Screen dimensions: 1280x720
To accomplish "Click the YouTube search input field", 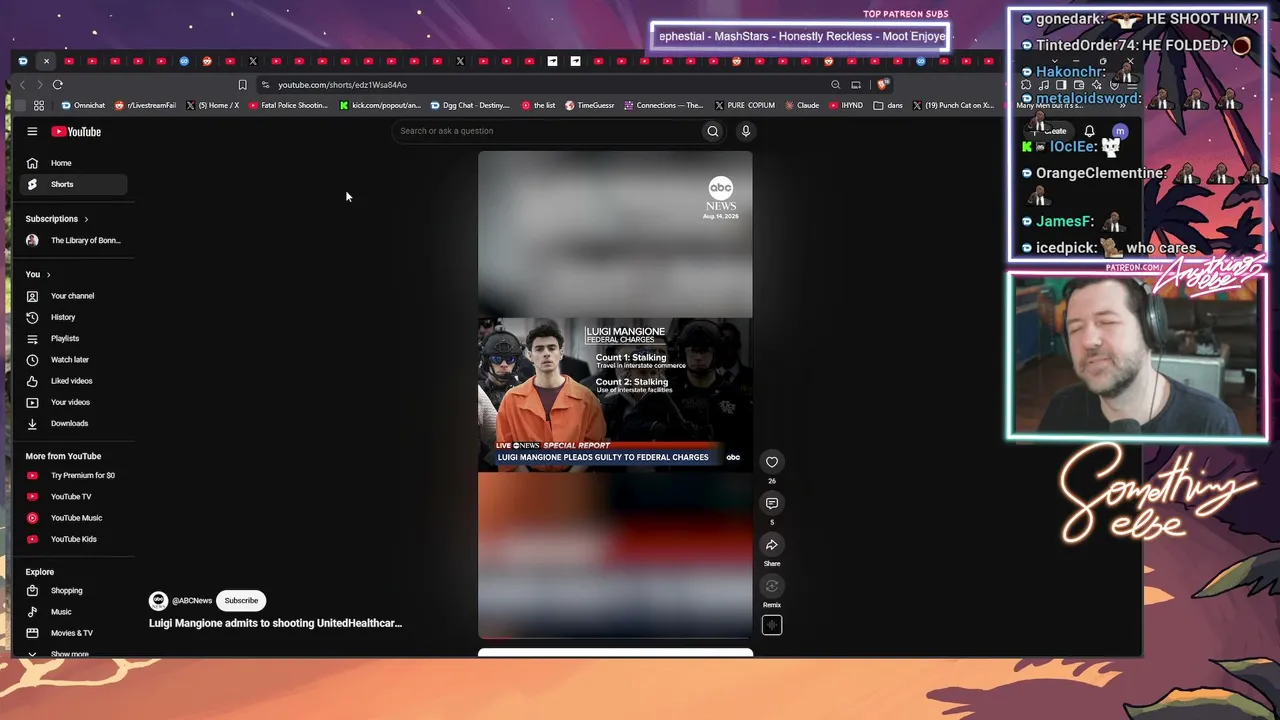I will (545, 131).
